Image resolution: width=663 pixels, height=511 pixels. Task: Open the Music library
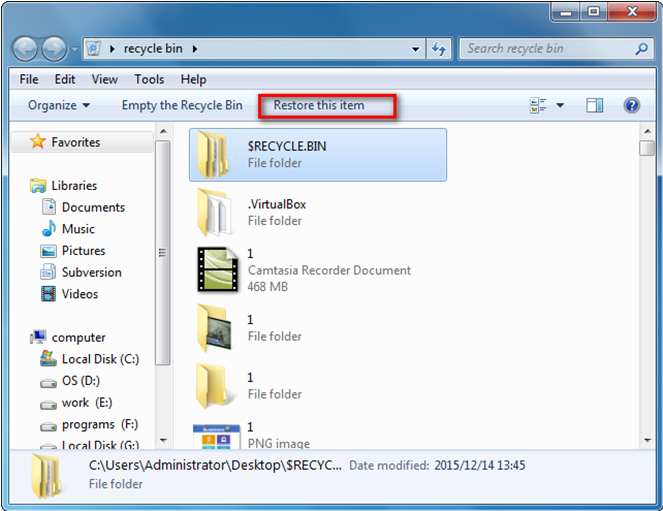click(x=78, y=229)
